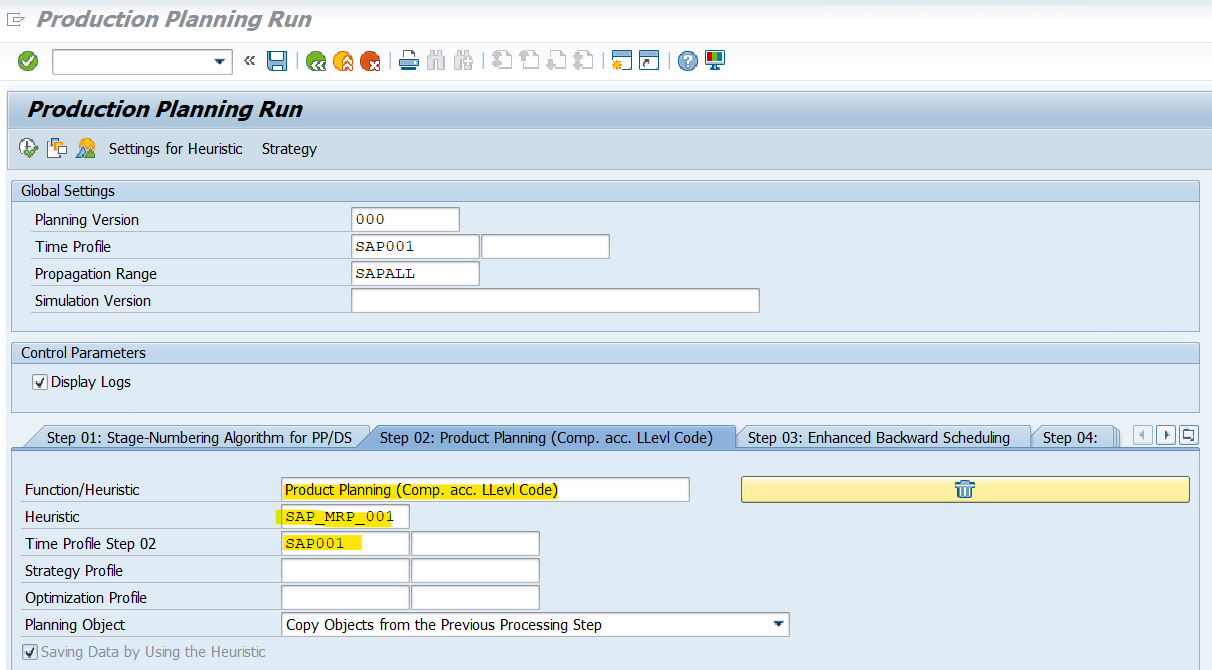Click the Help question mark icon
This screenshot has width=1212, height=670.
pos(687,60)
